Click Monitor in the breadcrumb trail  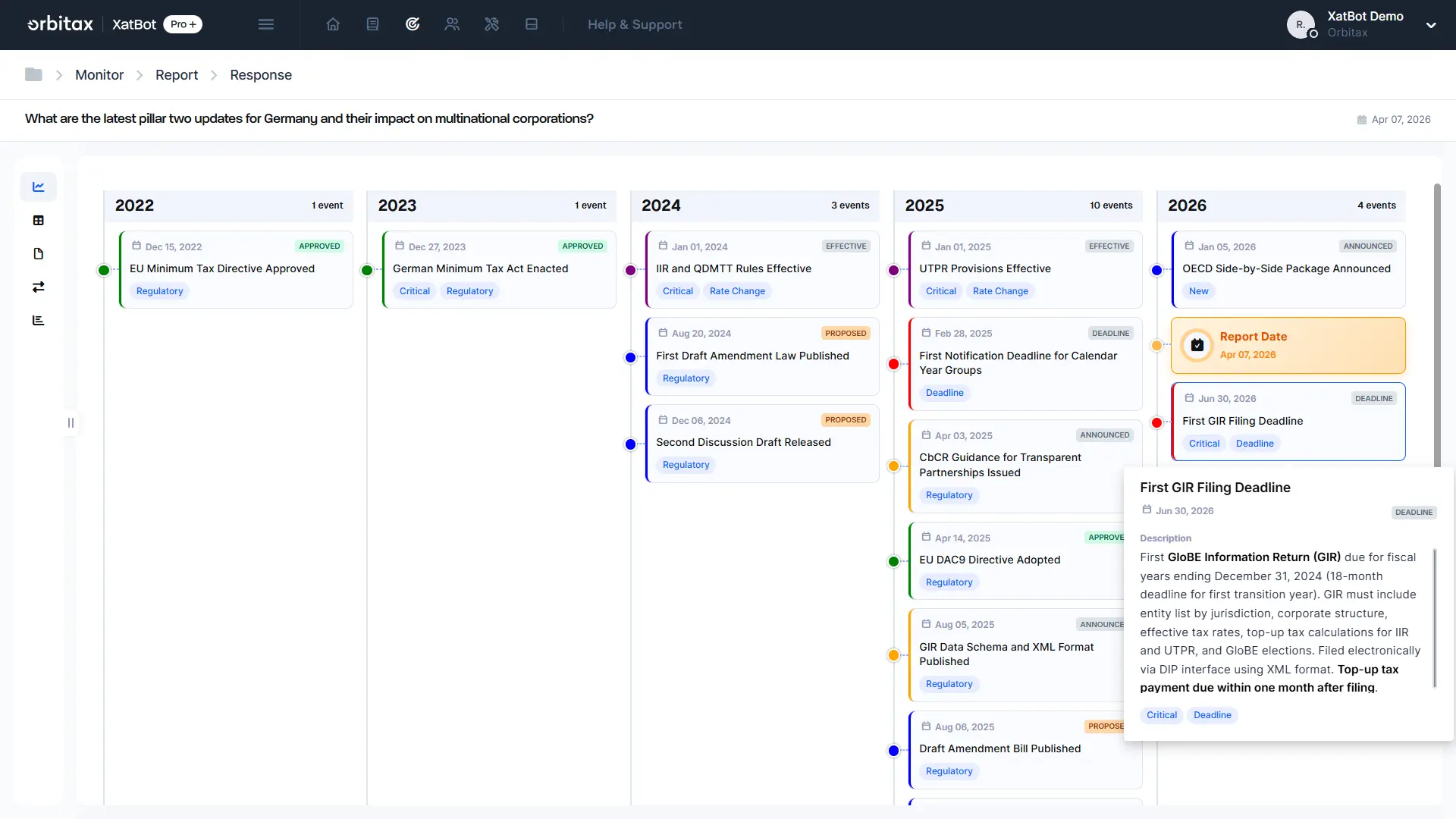pyautogui.click(x=99, y=74)
